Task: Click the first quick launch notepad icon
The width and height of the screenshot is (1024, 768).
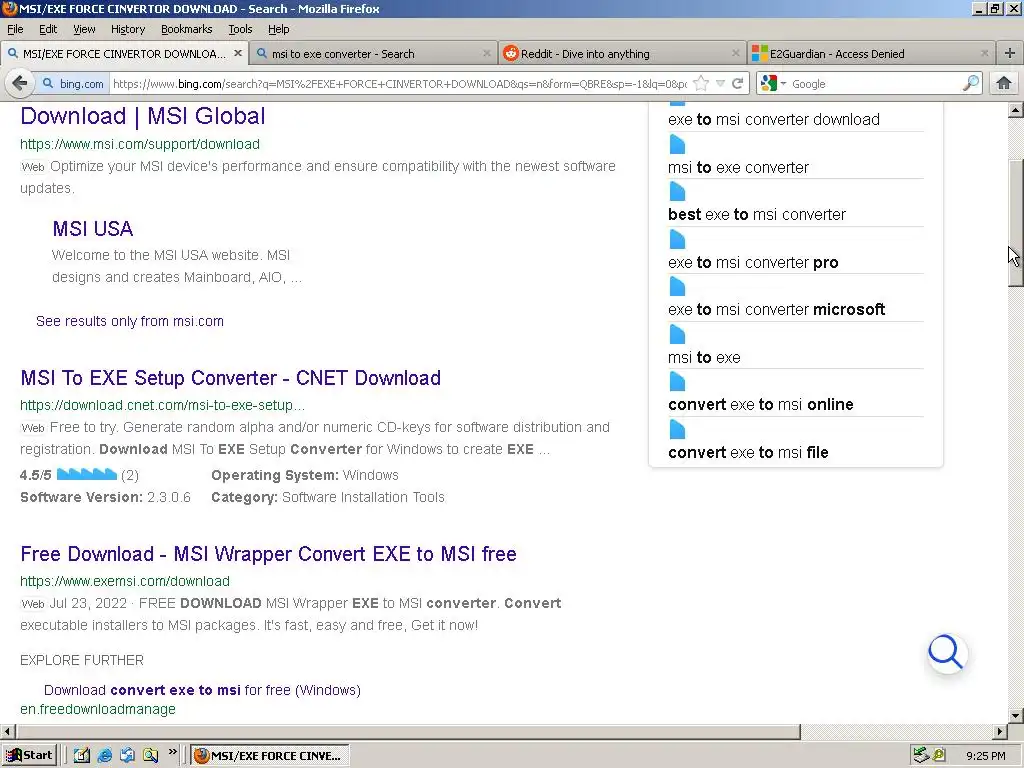Action: (82, 756)
